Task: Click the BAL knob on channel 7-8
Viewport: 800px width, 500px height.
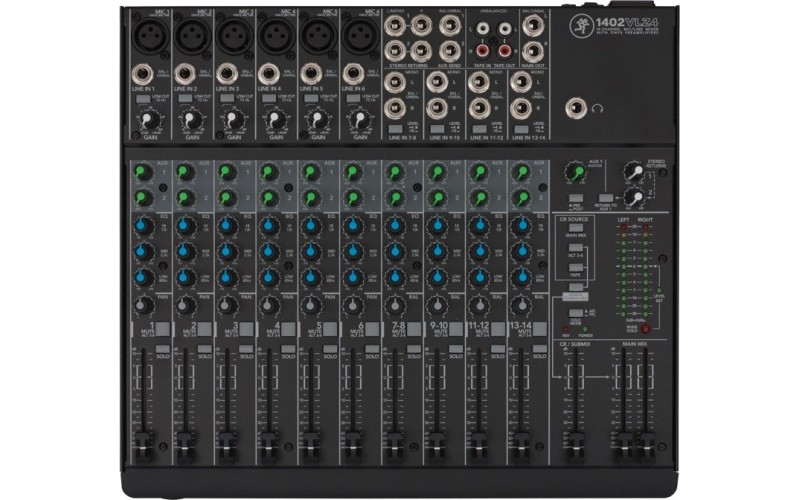Action: [x=394, y=306]
